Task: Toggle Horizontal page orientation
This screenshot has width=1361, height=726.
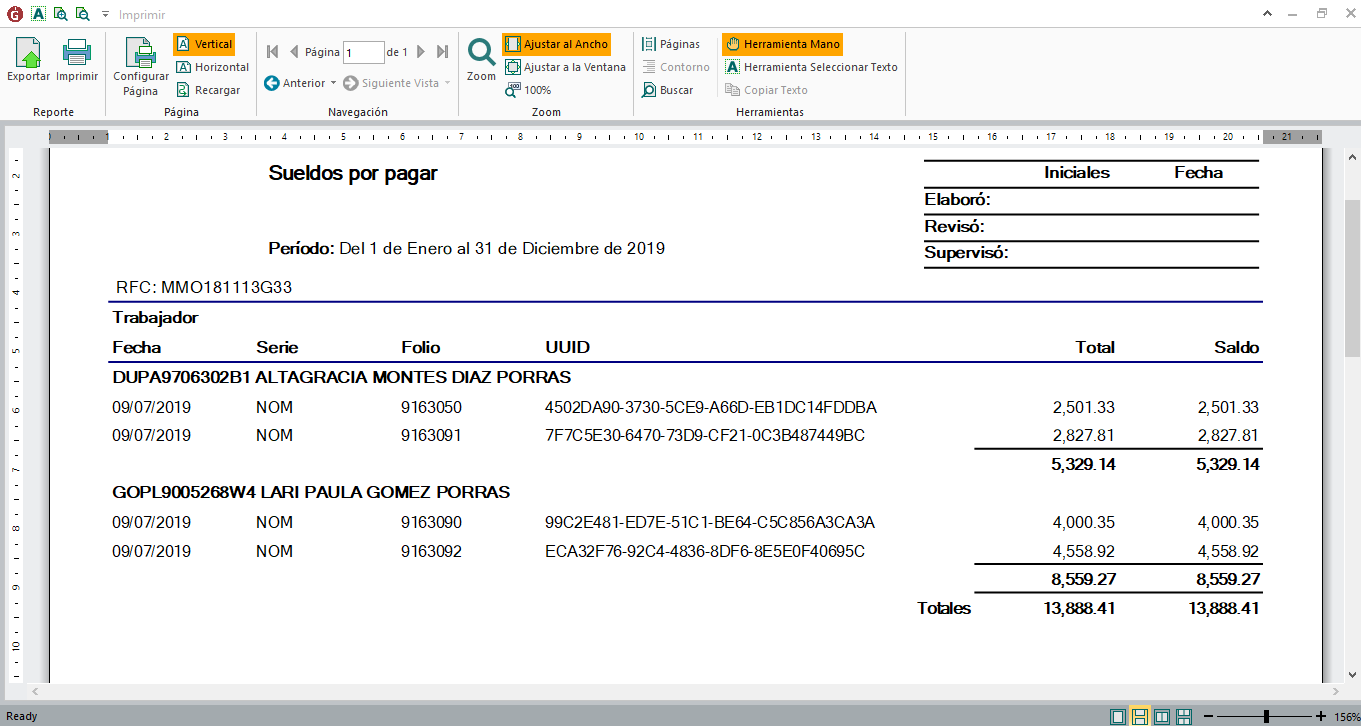Action: (x=212, y=67)
